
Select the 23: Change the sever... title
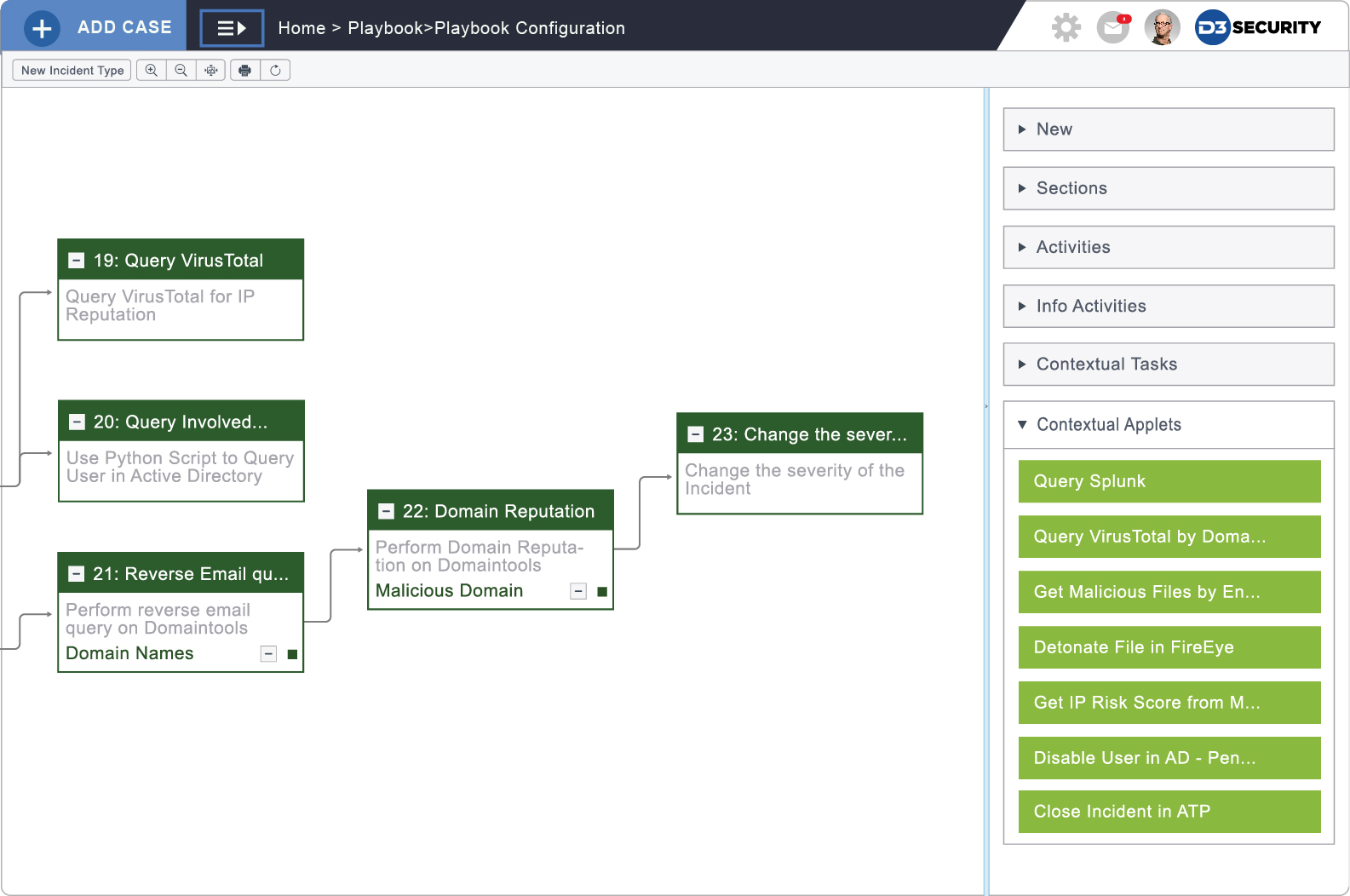tap(809, 434)
